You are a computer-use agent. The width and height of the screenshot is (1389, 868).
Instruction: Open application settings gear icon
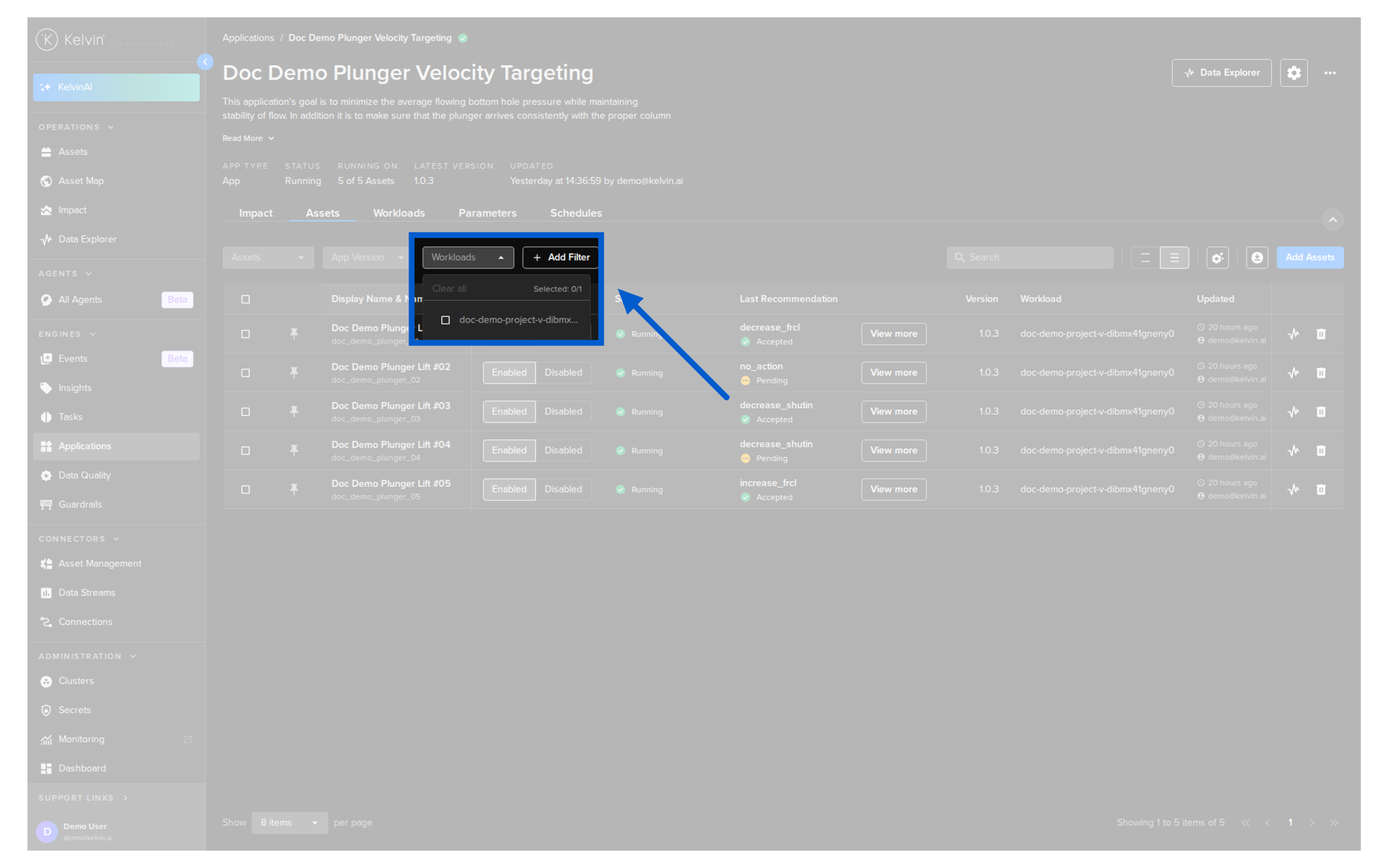(x=1294, y=73)
